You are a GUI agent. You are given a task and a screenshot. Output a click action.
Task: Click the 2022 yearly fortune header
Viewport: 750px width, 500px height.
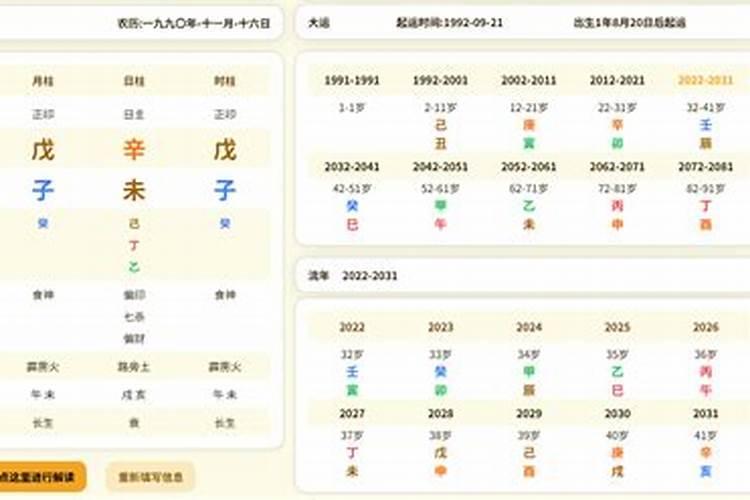(352, 327)
